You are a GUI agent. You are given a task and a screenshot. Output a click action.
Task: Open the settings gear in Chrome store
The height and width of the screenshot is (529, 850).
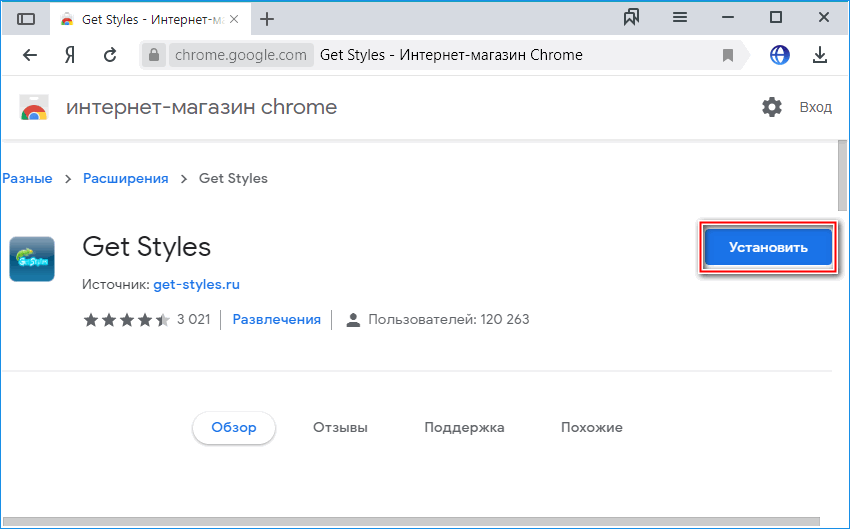coord(771,107)
